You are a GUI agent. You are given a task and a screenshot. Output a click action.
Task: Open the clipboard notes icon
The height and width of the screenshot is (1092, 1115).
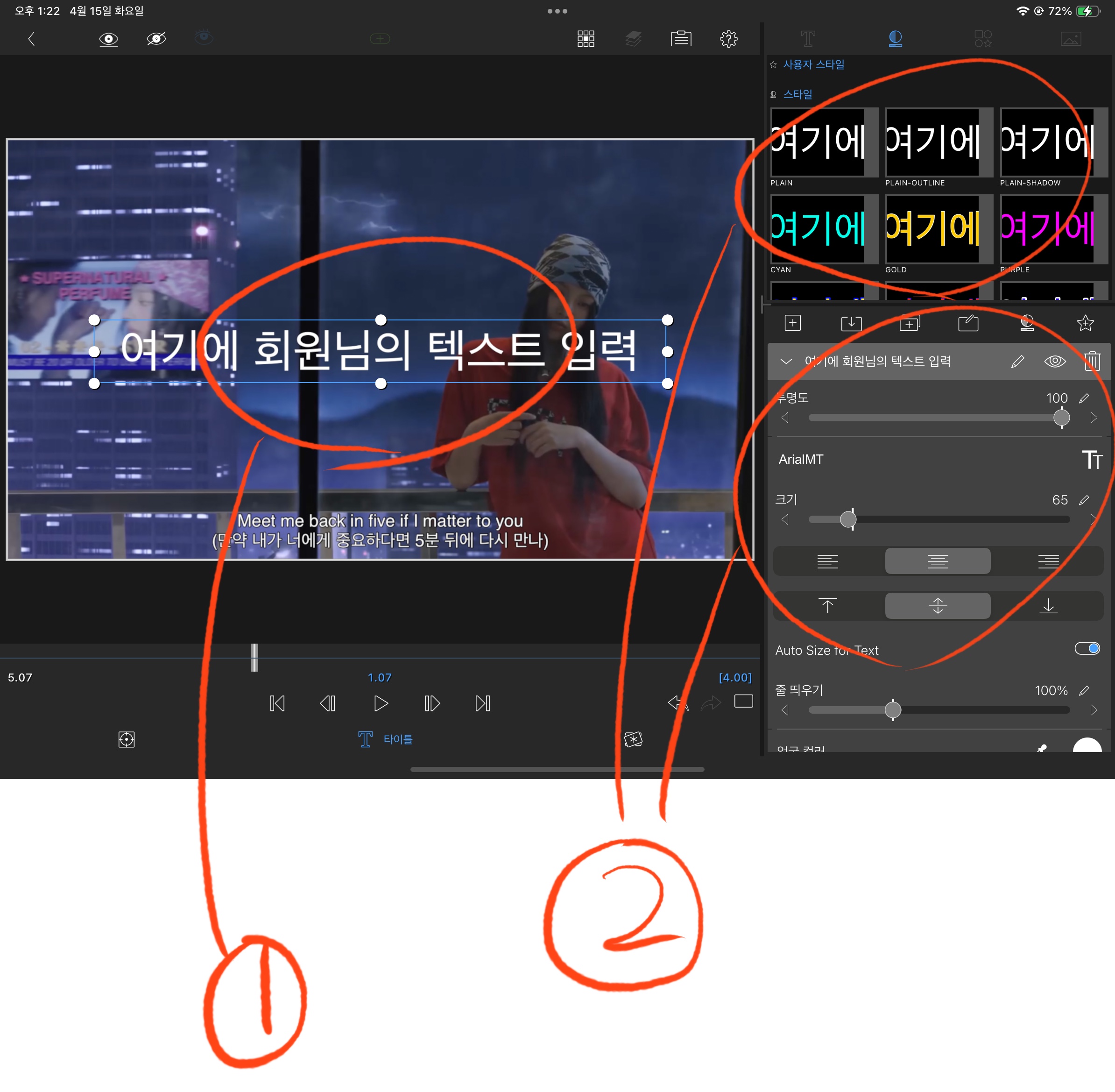point(680,38)
